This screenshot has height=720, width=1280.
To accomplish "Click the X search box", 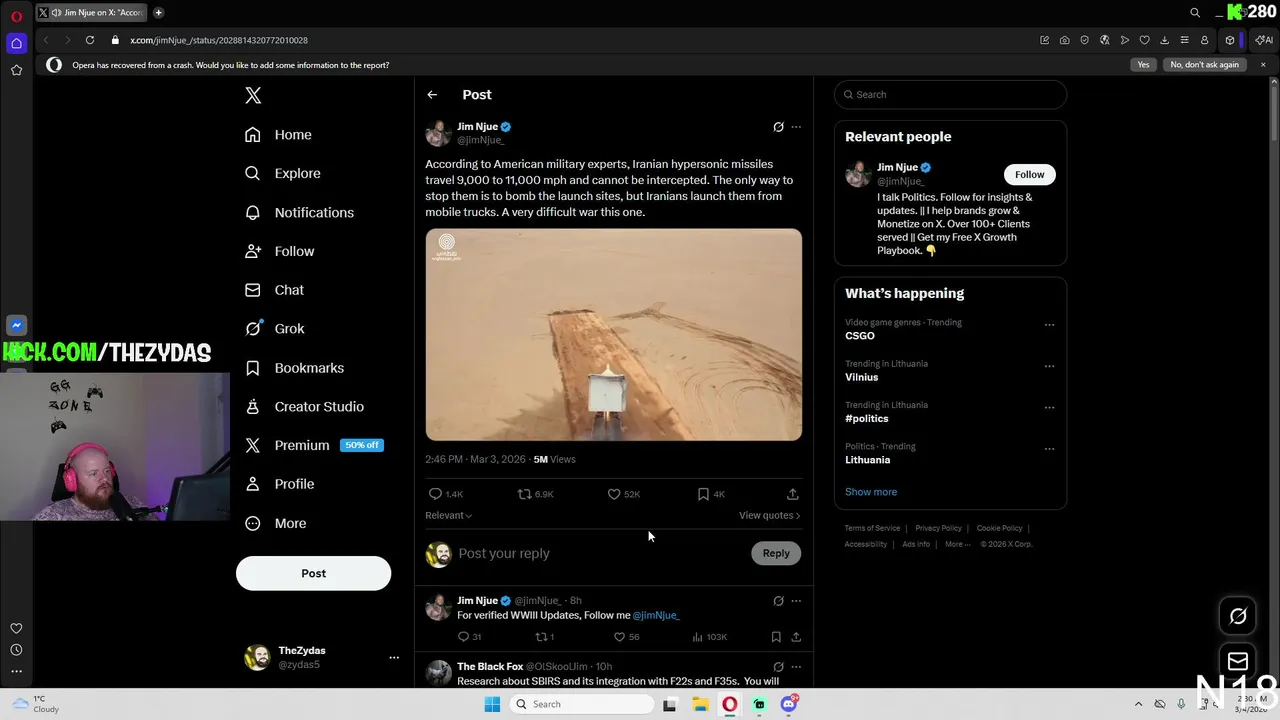I will (950, 94).
